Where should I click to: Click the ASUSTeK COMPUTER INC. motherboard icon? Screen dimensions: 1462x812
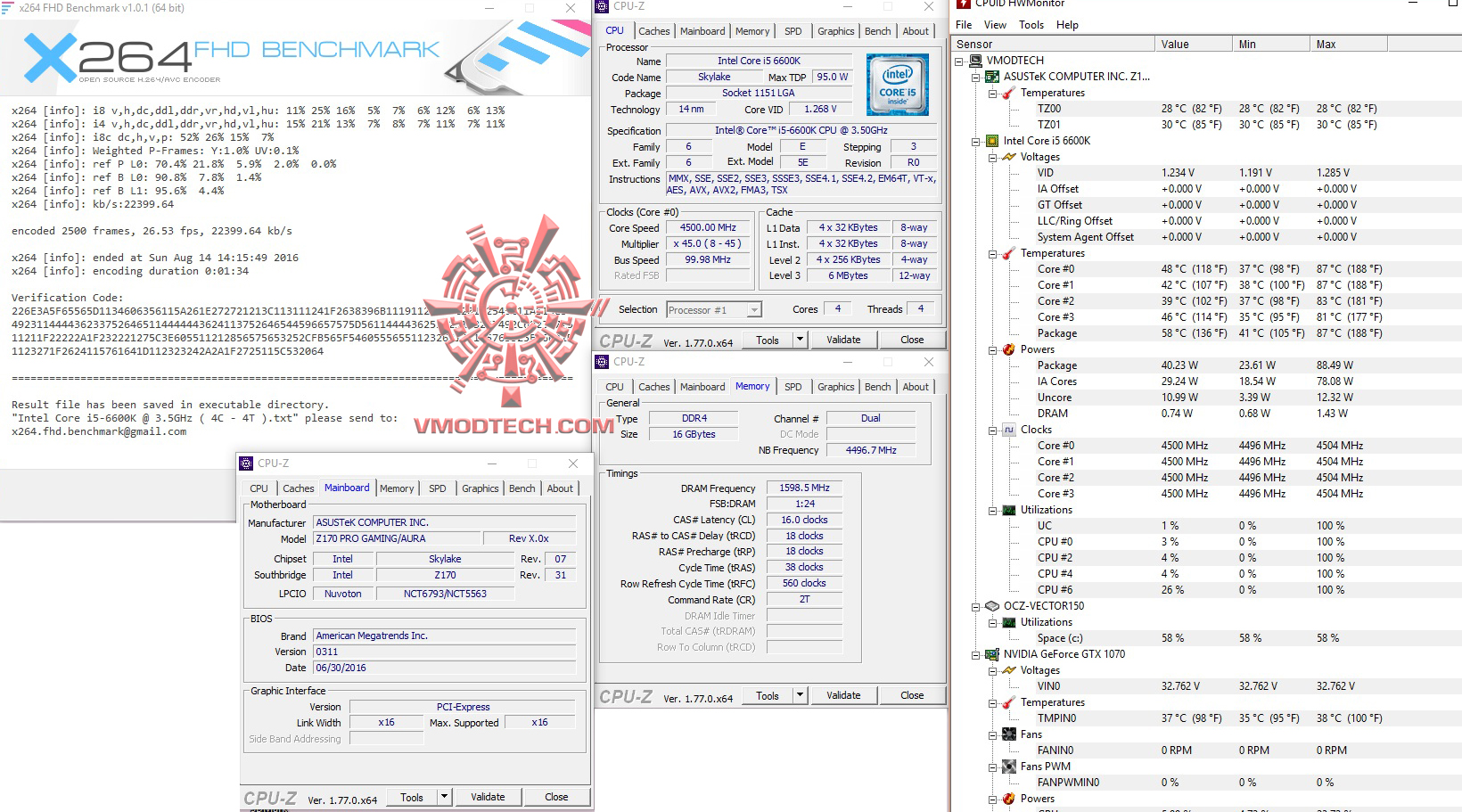point(991,76)
